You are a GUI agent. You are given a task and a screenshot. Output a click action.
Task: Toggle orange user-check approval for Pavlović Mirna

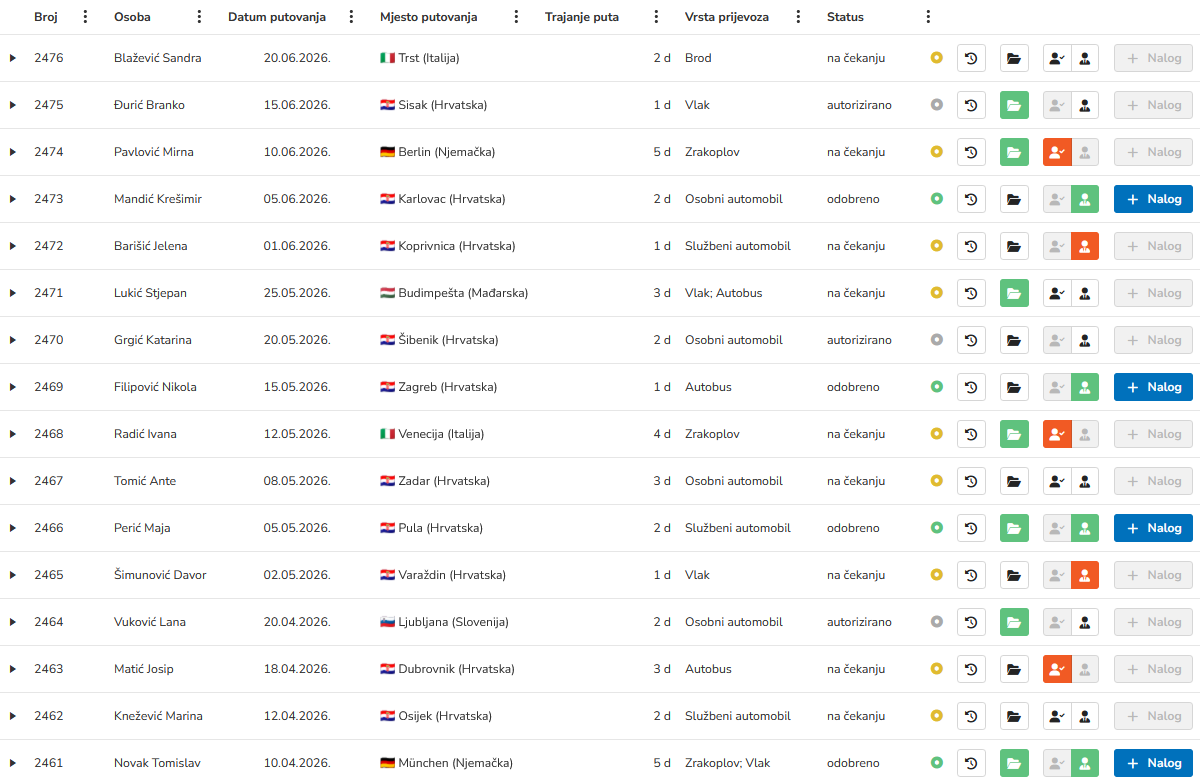click(1057, 152)
